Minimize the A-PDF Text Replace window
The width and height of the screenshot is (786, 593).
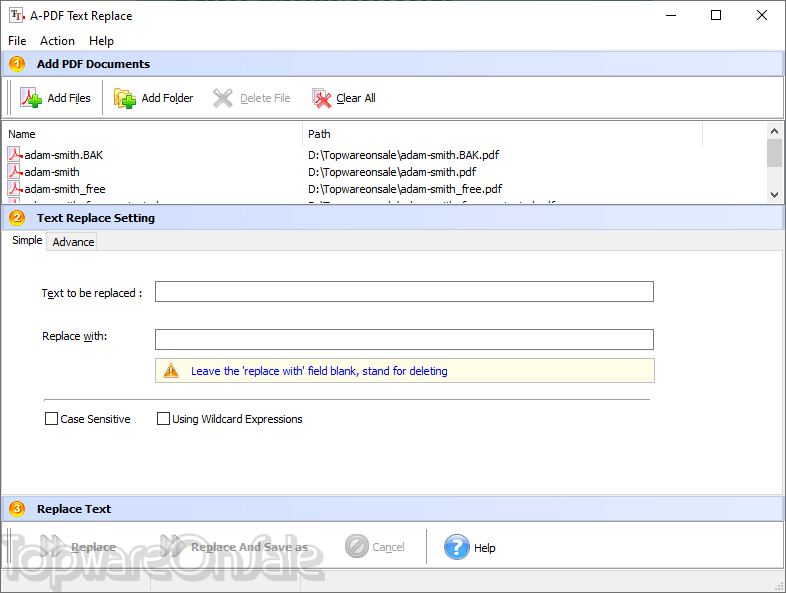(671, 15)
